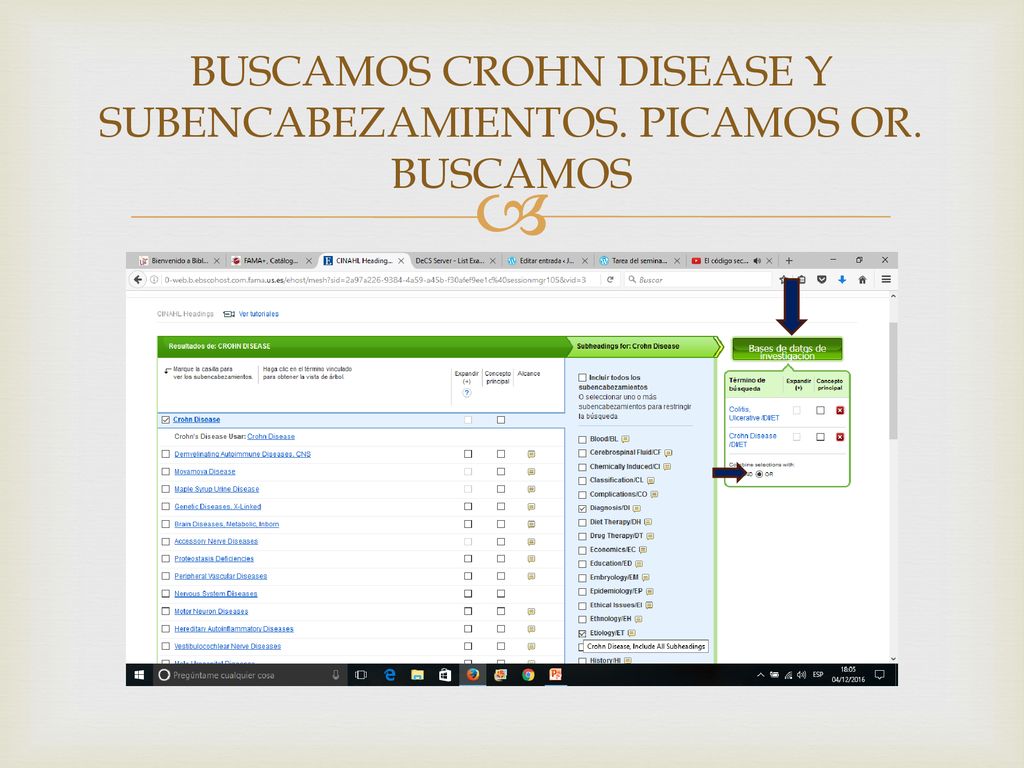Uncheck the Diagnosis/DI subheading

pos(582,508)
